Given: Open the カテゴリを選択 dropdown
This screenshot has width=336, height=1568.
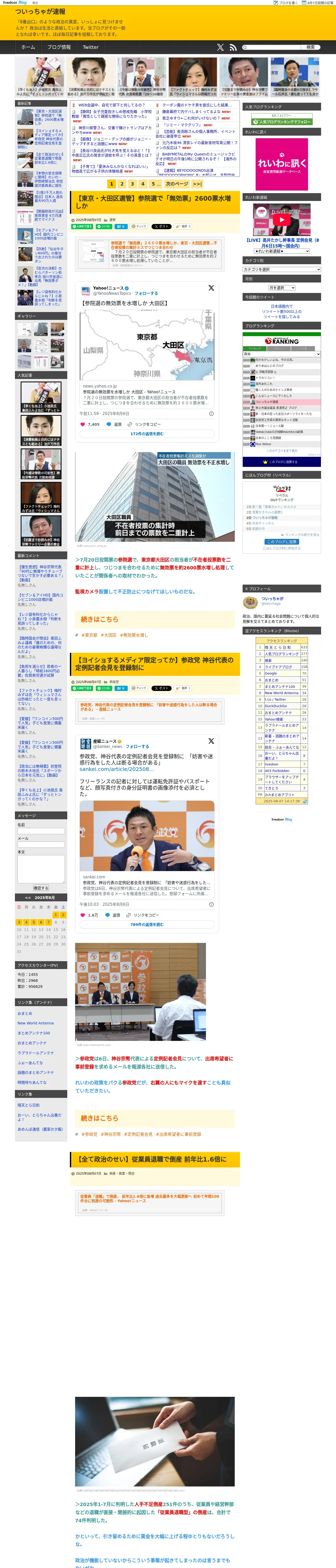Looking at the screenshot, I should (282, 269).
